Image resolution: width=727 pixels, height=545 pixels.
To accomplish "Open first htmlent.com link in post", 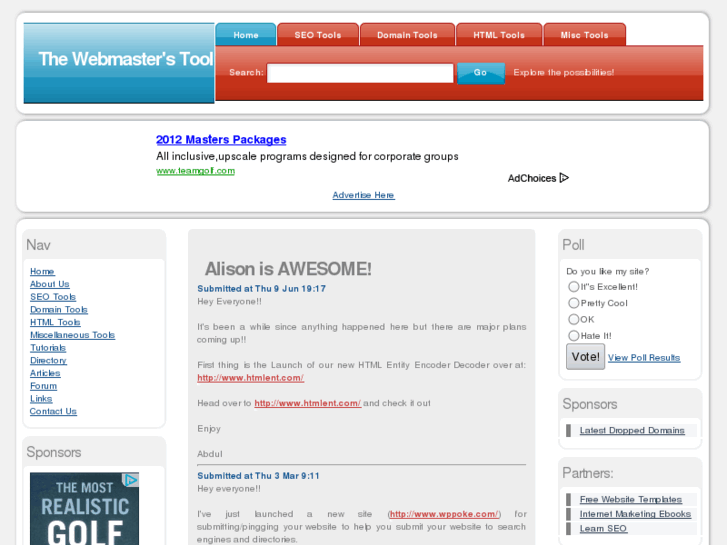I will click(250, 378).
